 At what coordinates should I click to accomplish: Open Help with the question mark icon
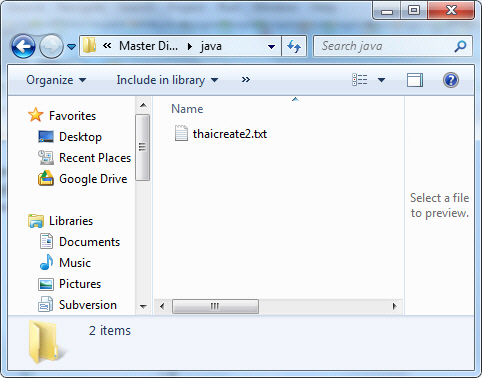(x=451, y=80)
